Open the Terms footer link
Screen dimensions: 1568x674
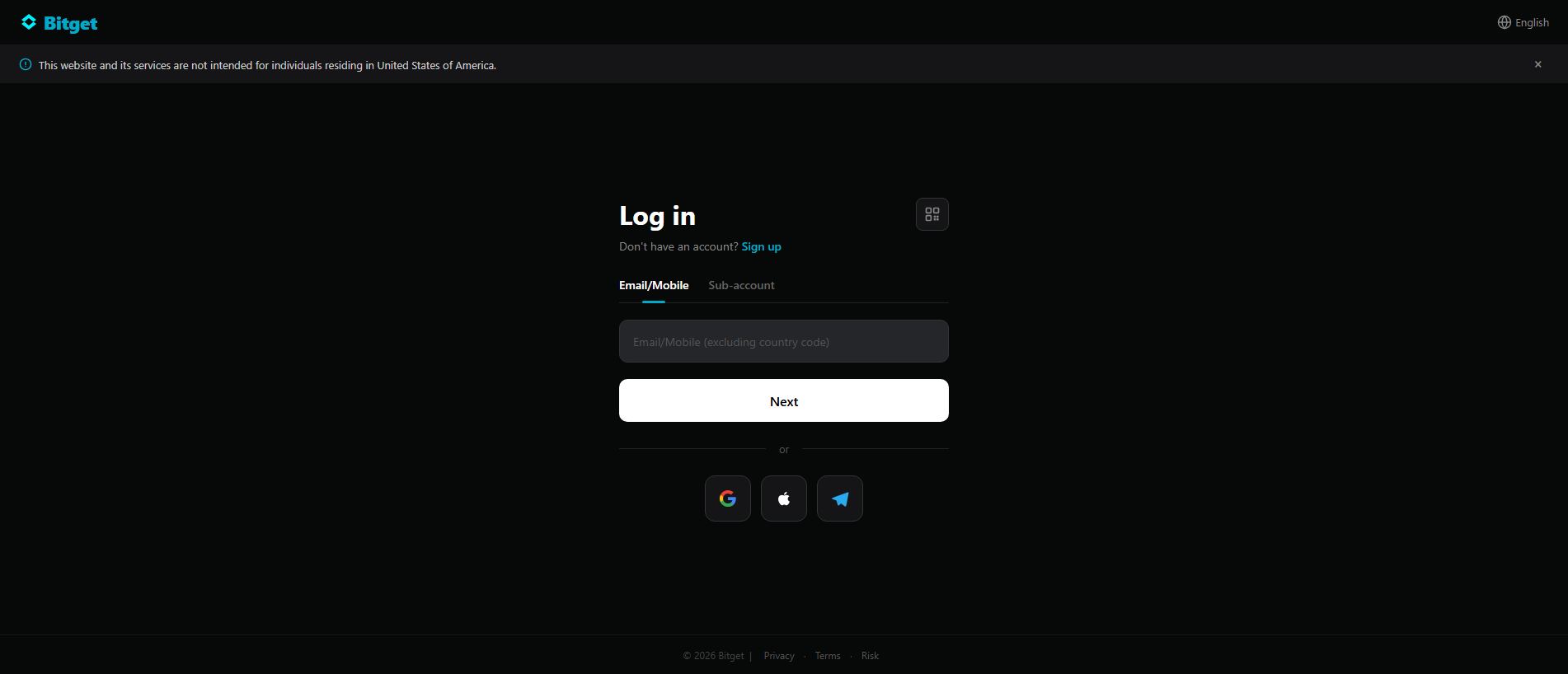(828, 656)
